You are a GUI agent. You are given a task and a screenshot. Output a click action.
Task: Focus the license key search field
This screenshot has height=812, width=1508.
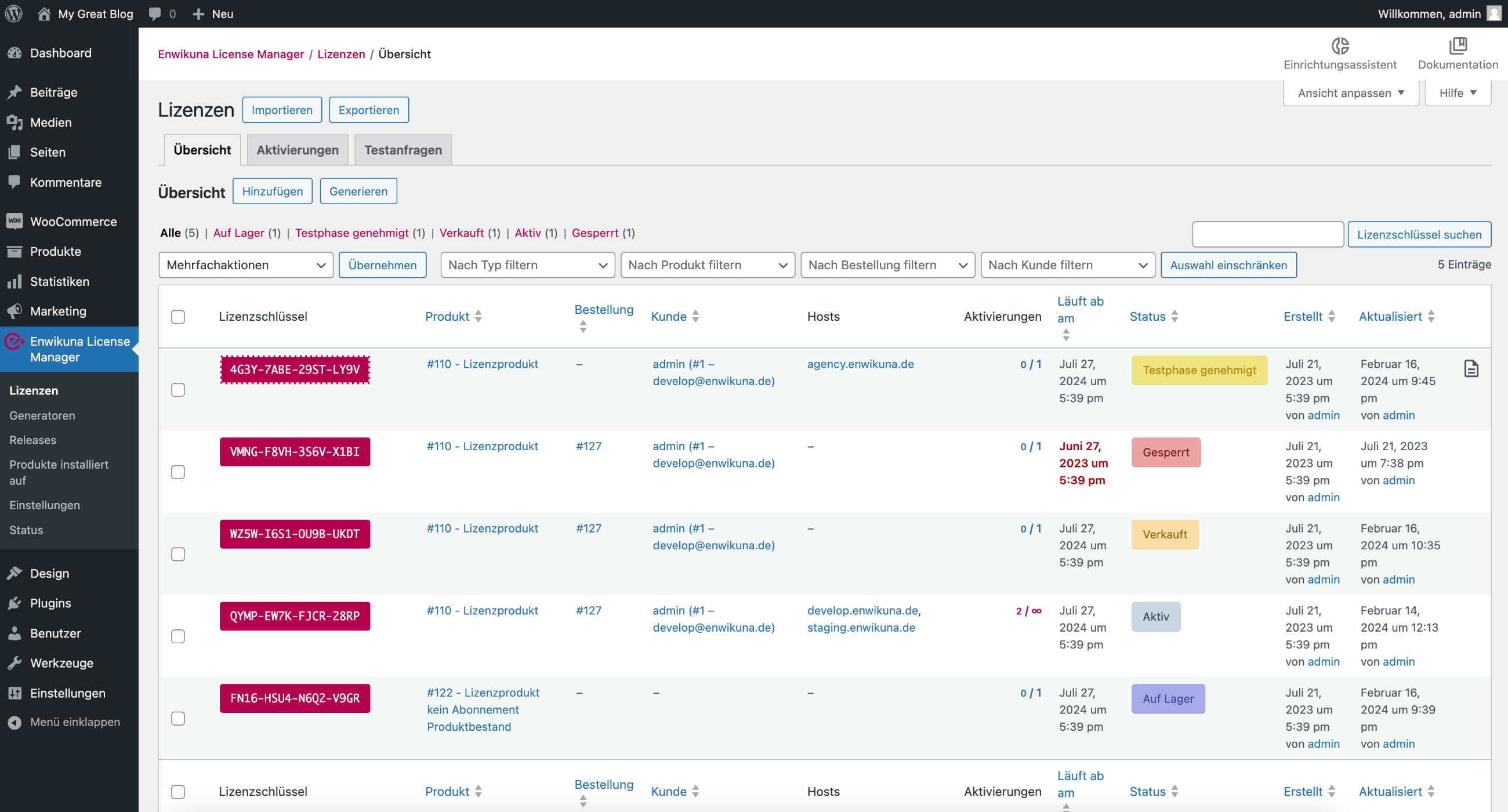coord(1267,234)
